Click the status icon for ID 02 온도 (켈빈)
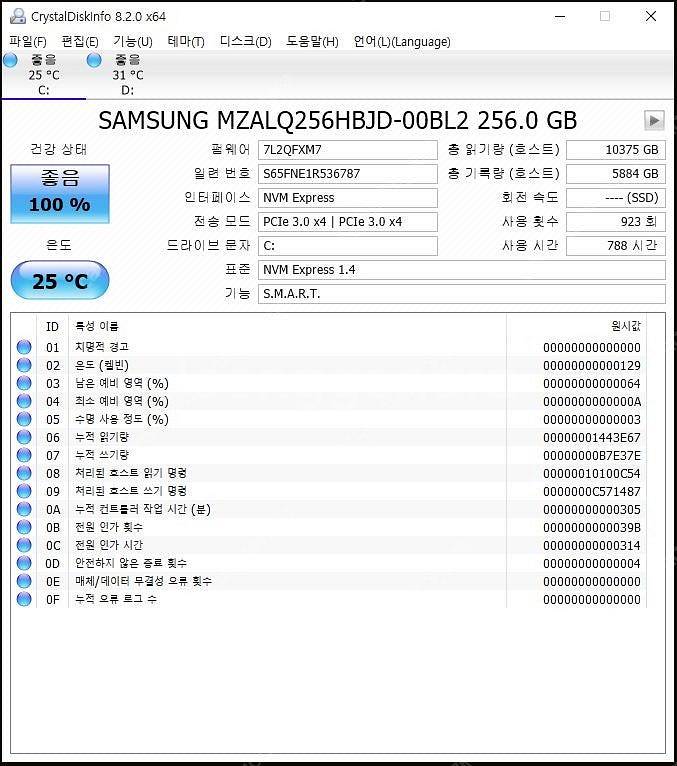Screen dimensions: 677x766 click(x=24, y=365)
